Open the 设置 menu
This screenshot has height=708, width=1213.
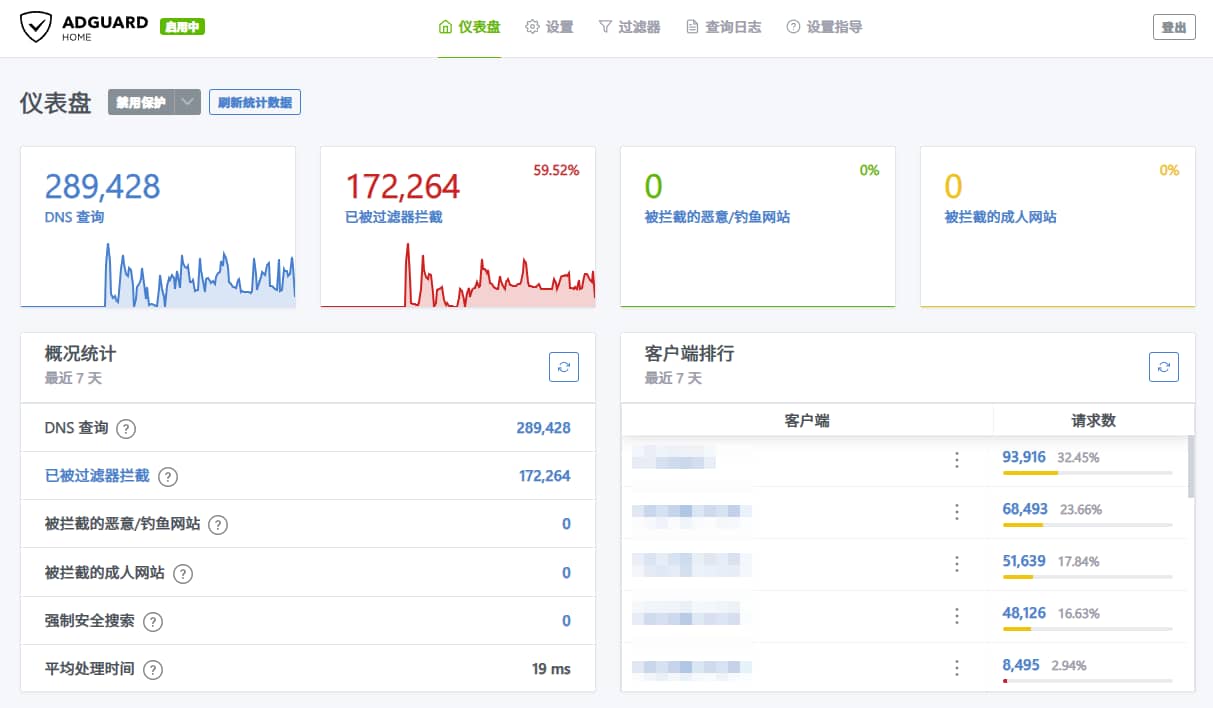[x=549, y=27]
